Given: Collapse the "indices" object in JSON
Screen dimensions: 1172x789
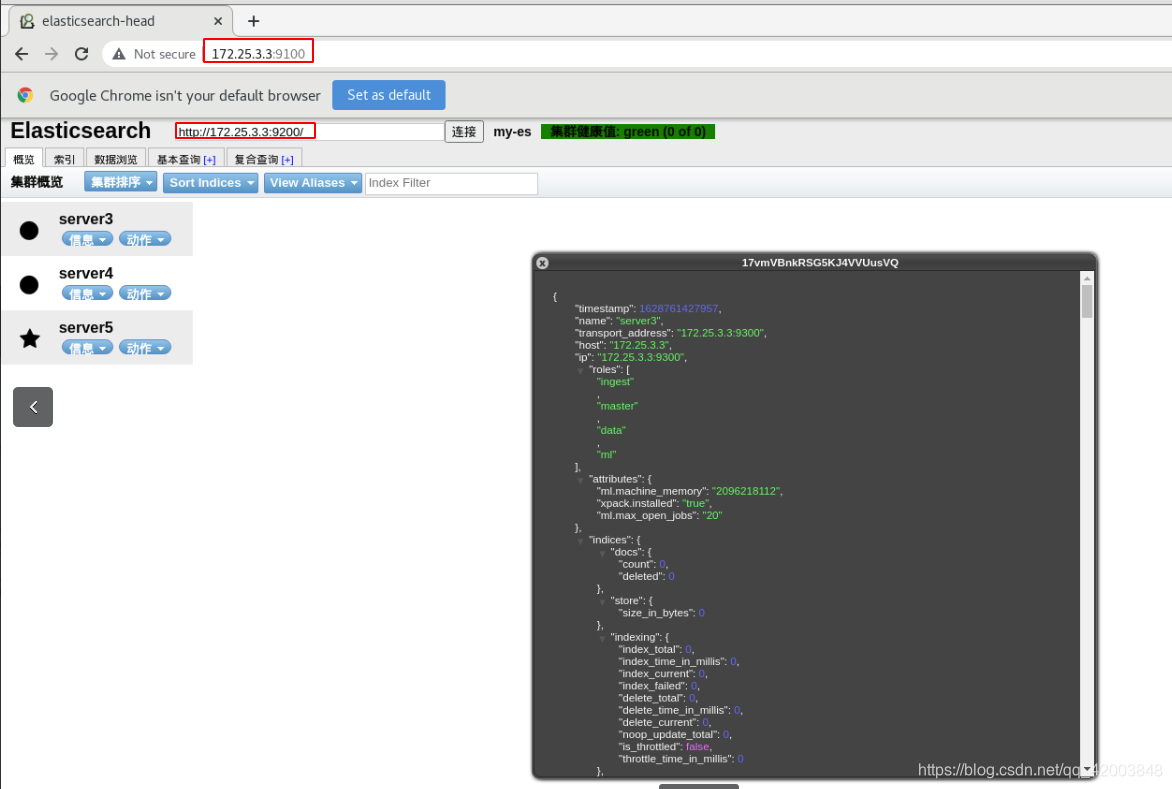Looking at the screenshot, I should [581, 541].
